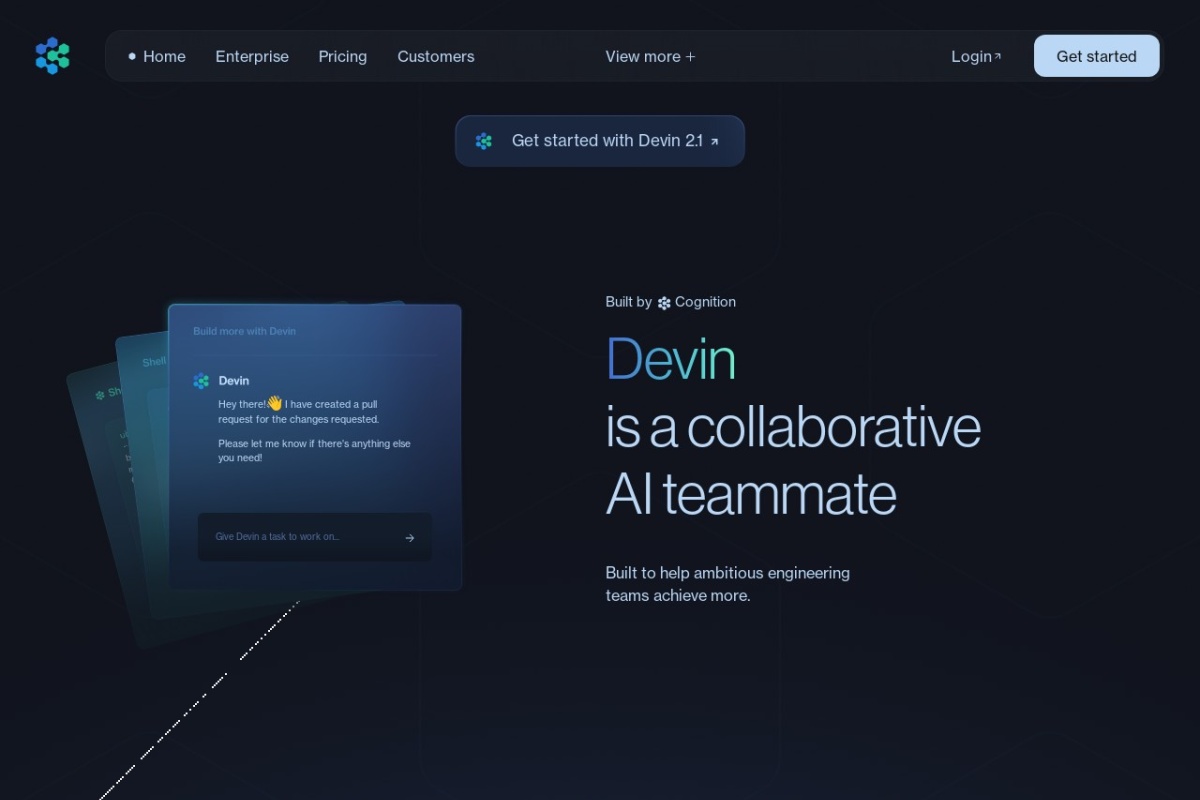Open the Login link

pyautogui.click(x=970, y=57)
